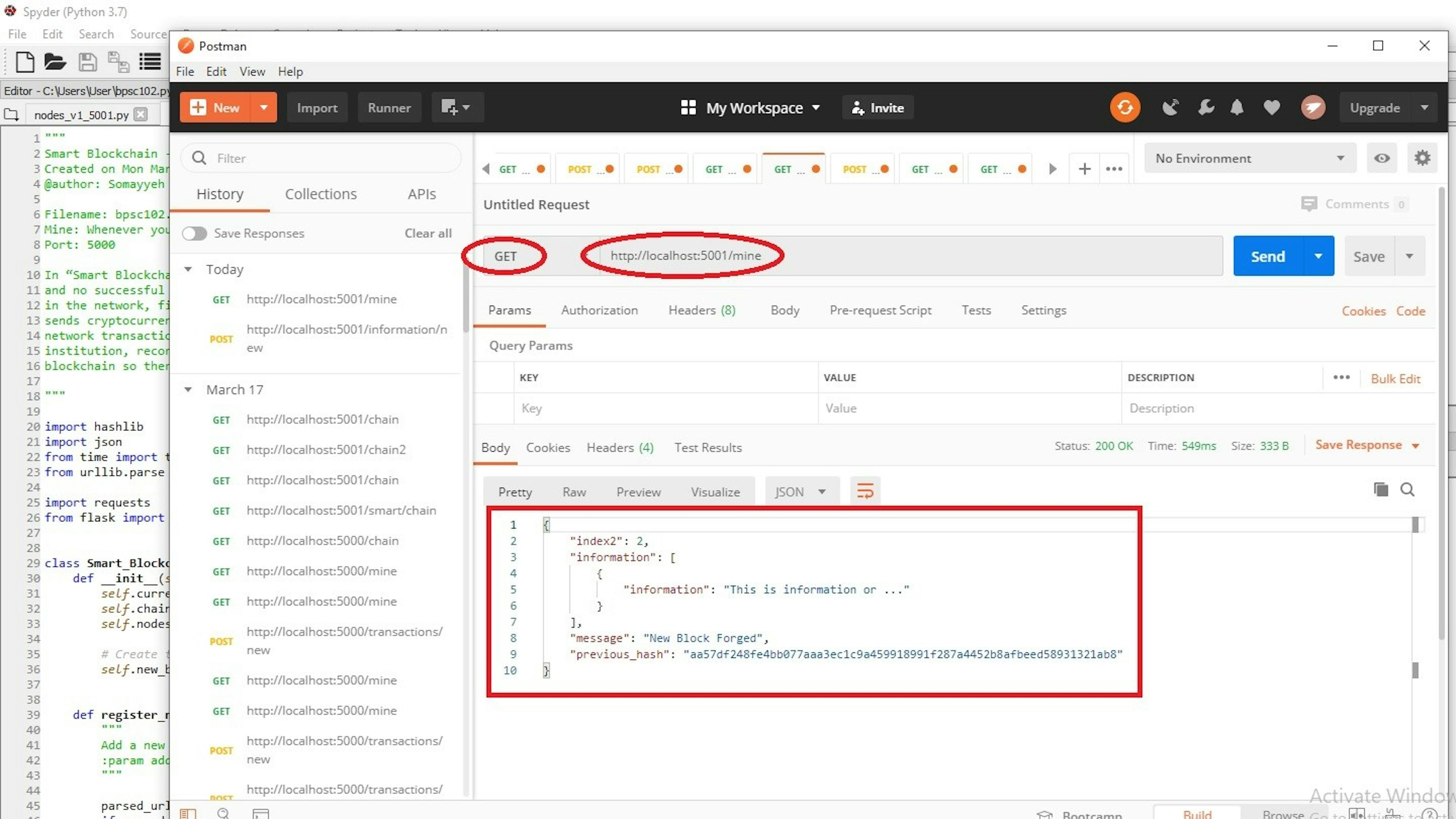Open the No Environment dropdown
Screen dimensions: 1456x819
(x=1250, y=158)
